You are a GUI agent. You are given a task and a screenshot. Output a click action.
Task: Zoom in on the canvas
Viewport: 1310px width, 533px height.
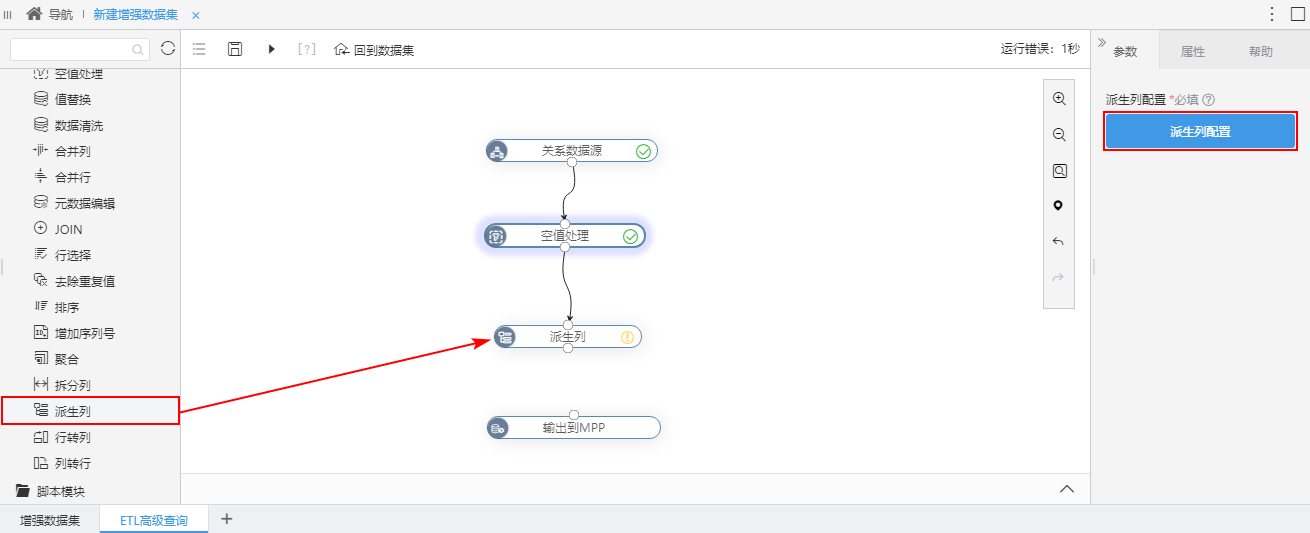click(x=1059, y=99)
